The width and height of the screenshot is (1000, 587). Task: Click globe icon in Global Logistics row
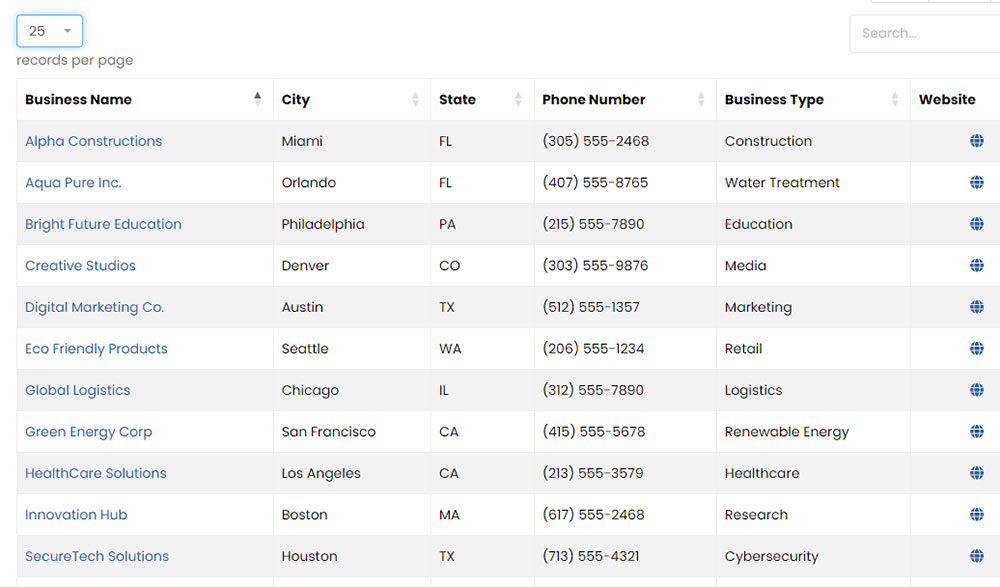[976, 390]
